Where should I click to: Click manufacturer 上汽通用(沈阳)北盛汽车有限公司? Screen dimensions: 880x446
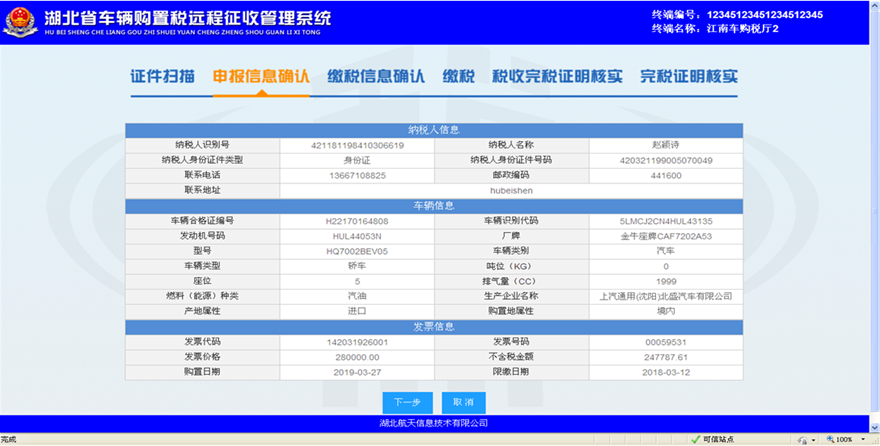click(666, 296)
